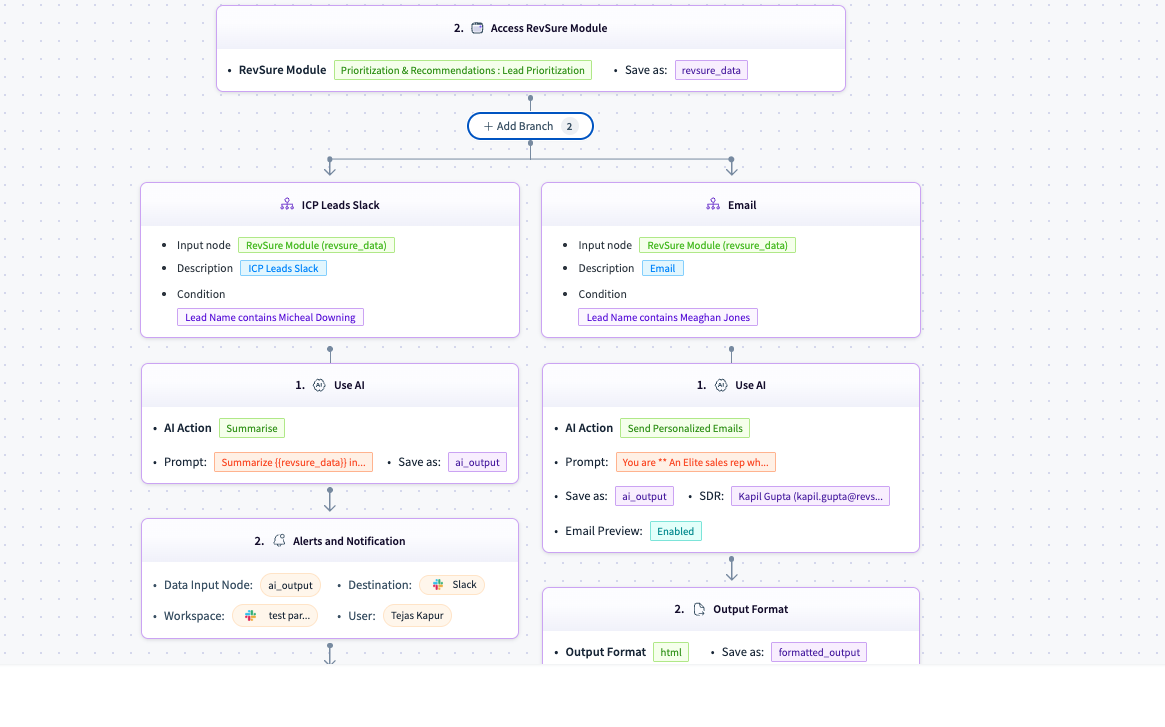Click the test par... workspace chip

[276, 615]
